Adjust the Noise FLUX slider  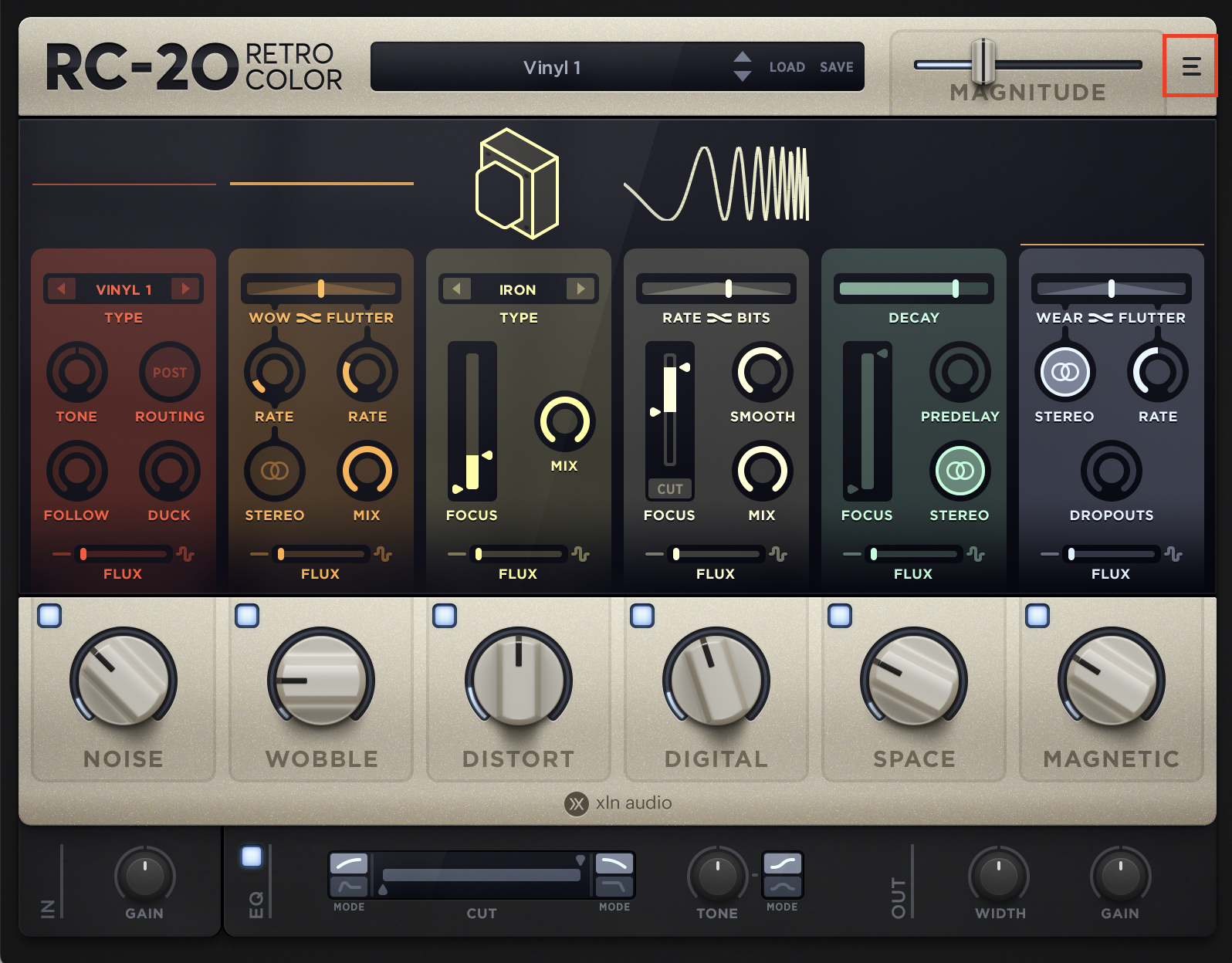[x=124, y=554]
